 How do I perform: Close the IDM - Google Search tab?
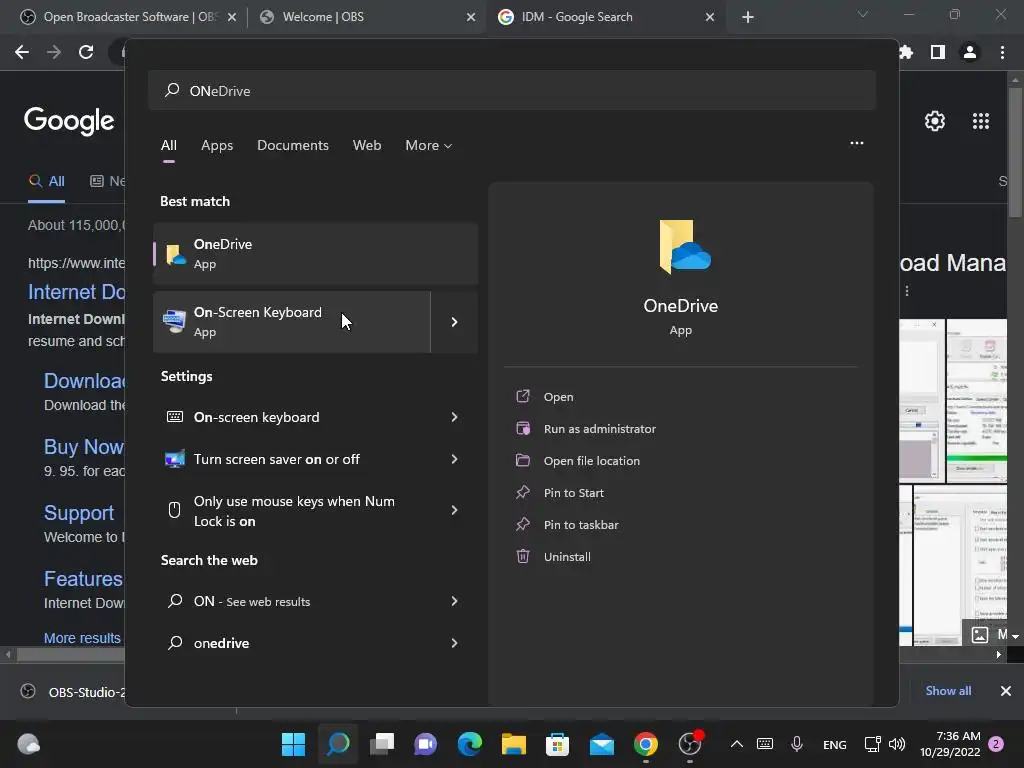tap(710, 17)
